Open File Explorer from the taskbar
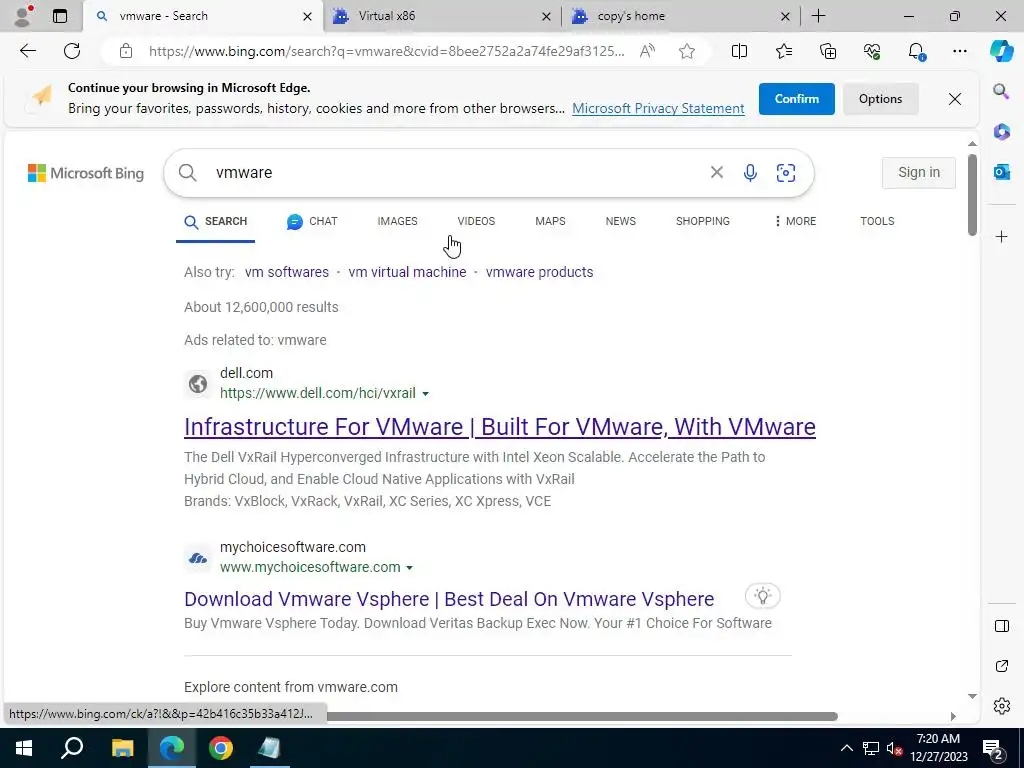This screenshot has width=1024, height=768. tap(122, 748)
